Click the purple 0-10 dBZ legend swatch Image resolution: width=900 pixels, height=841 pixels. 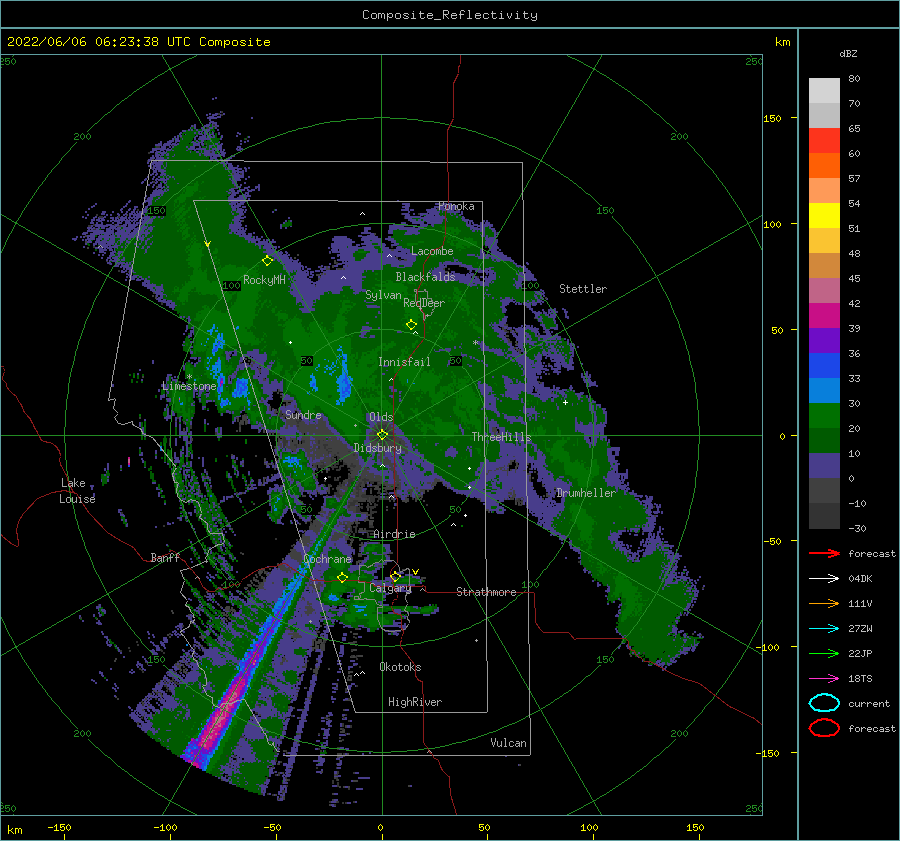point(824,466)
